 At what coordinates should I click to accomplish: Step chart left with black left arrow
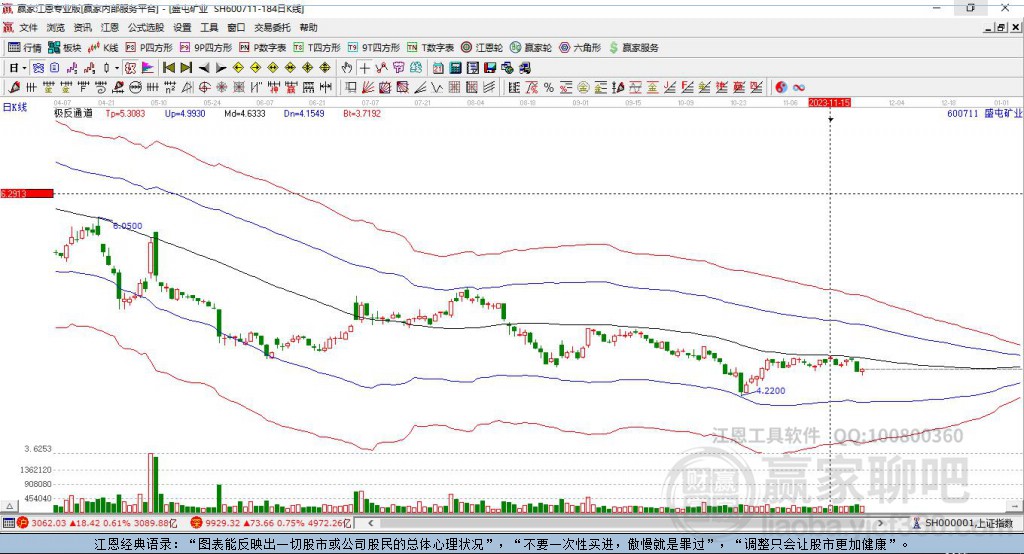tap(204, 68)
